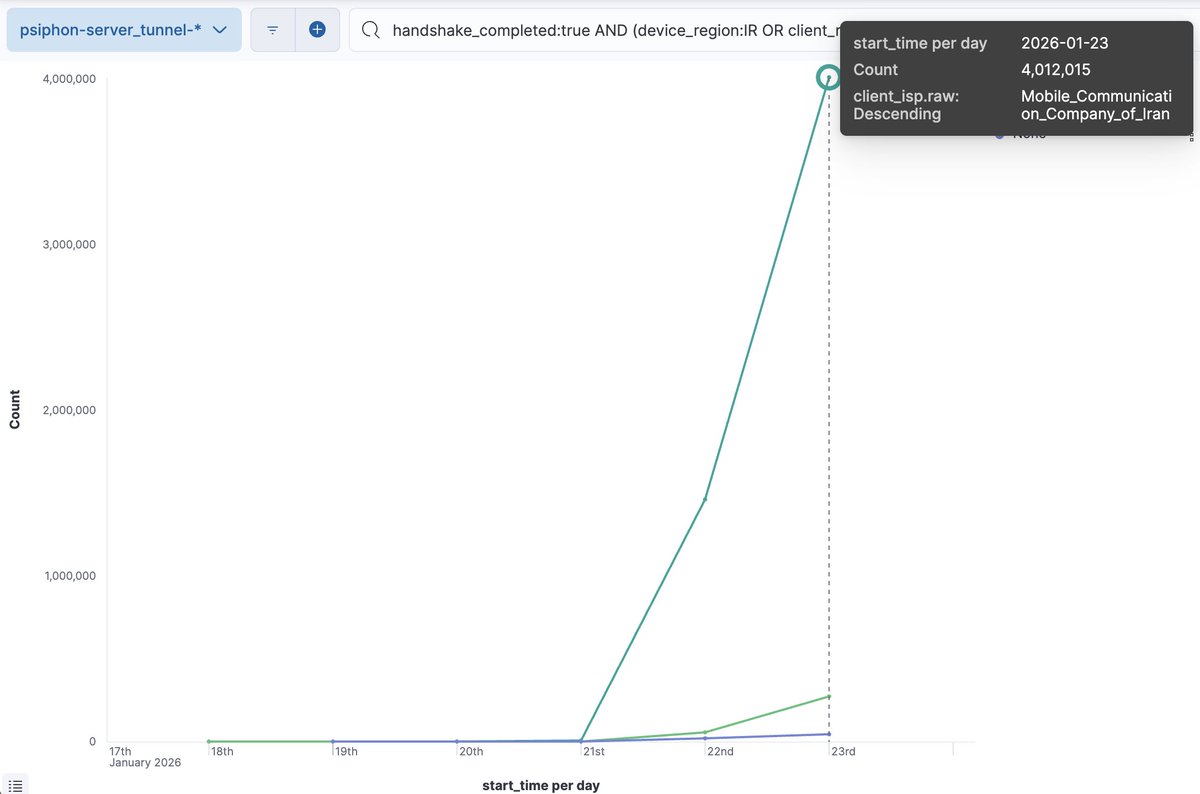Add a new filter with plus icon
The image size is (1200, 794).
pos(317,30)
